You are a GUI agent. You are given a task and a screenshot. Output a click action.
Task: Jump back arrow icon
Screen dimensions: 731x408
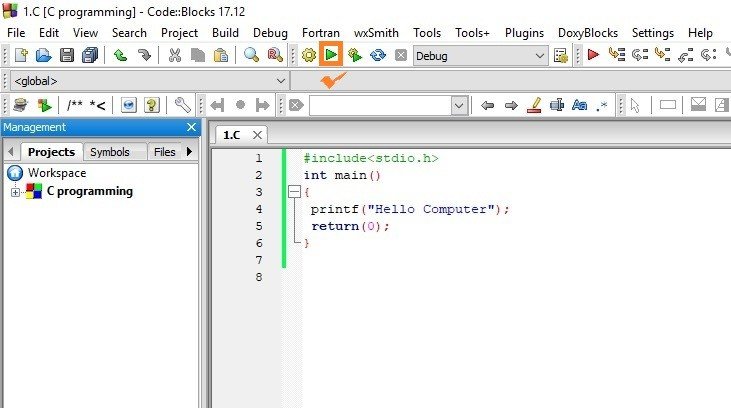487,105
